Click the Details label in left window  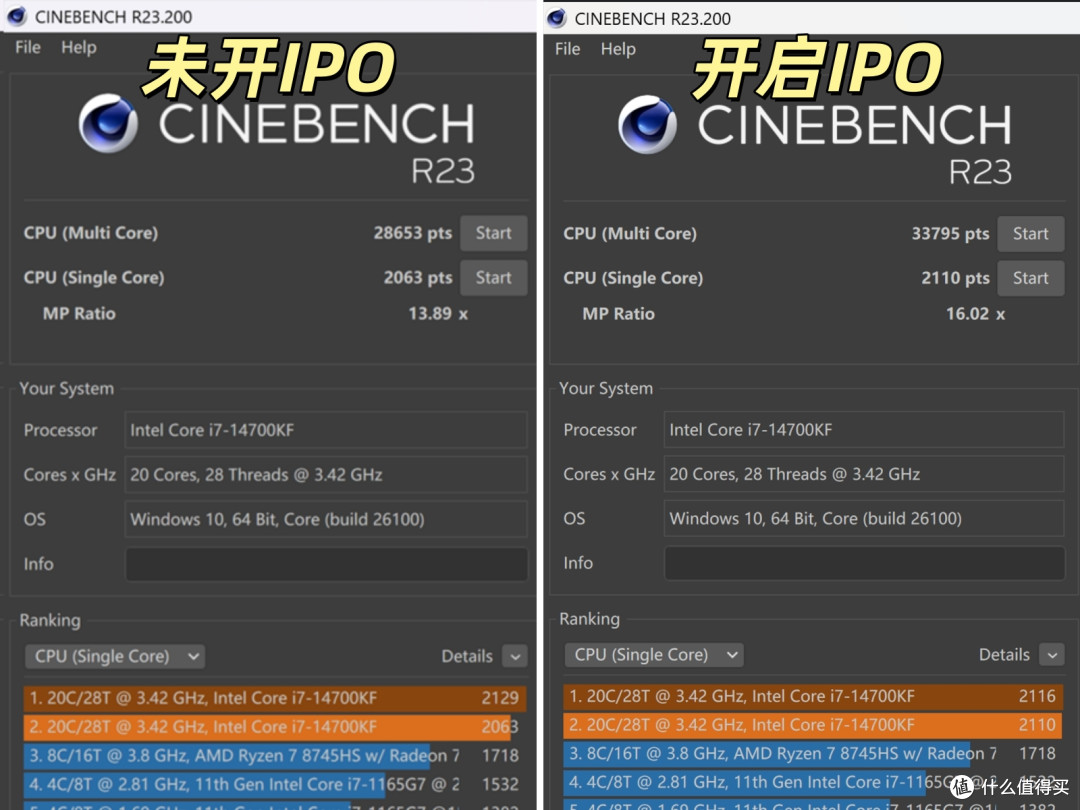coord(467,656)
